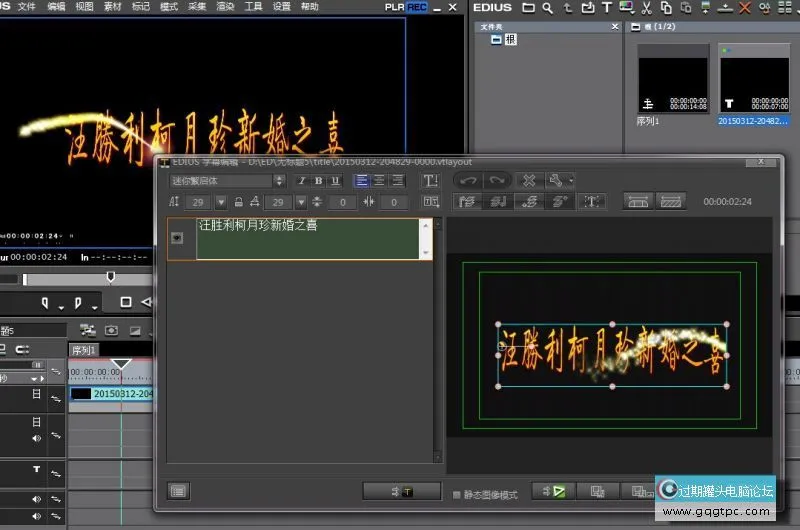This screenshot has height=530, width=800.
Task: Enable the 静态图像模式 checkbox
Action: 457,495
